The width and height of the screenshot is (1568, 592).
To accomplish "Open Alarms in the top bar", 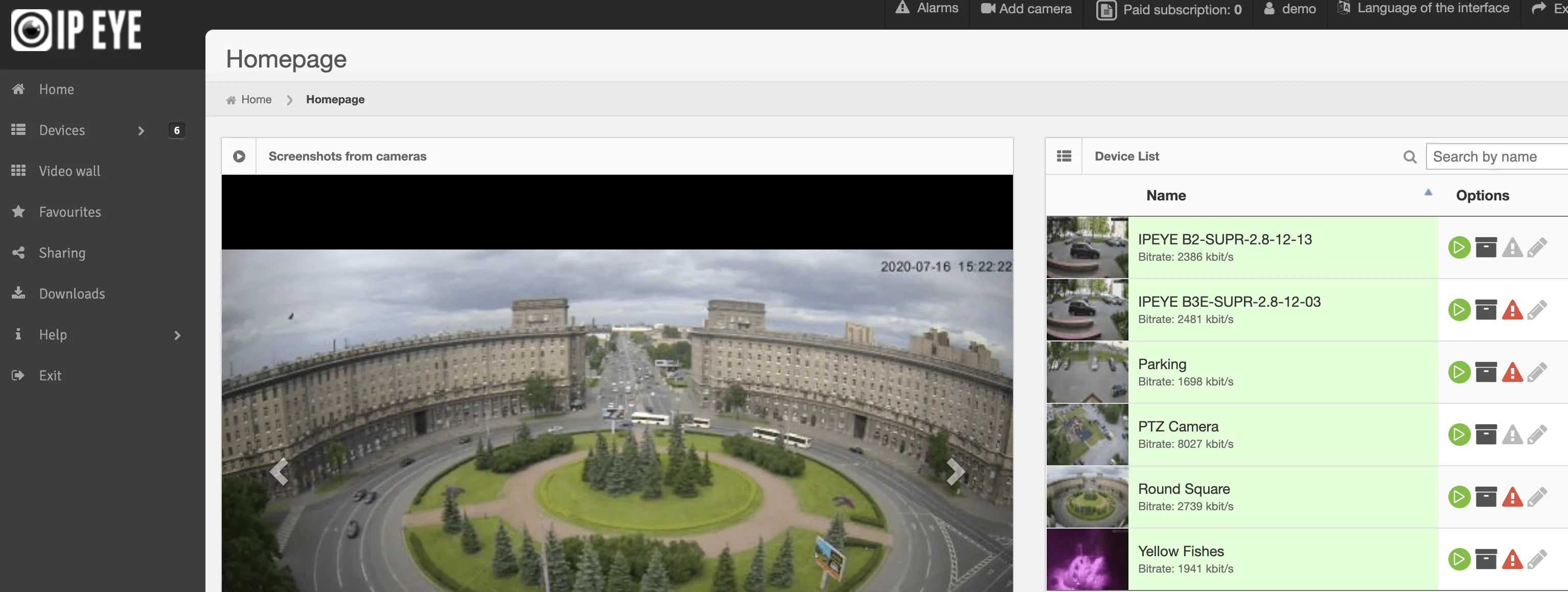I will click(x=927, y=9).
